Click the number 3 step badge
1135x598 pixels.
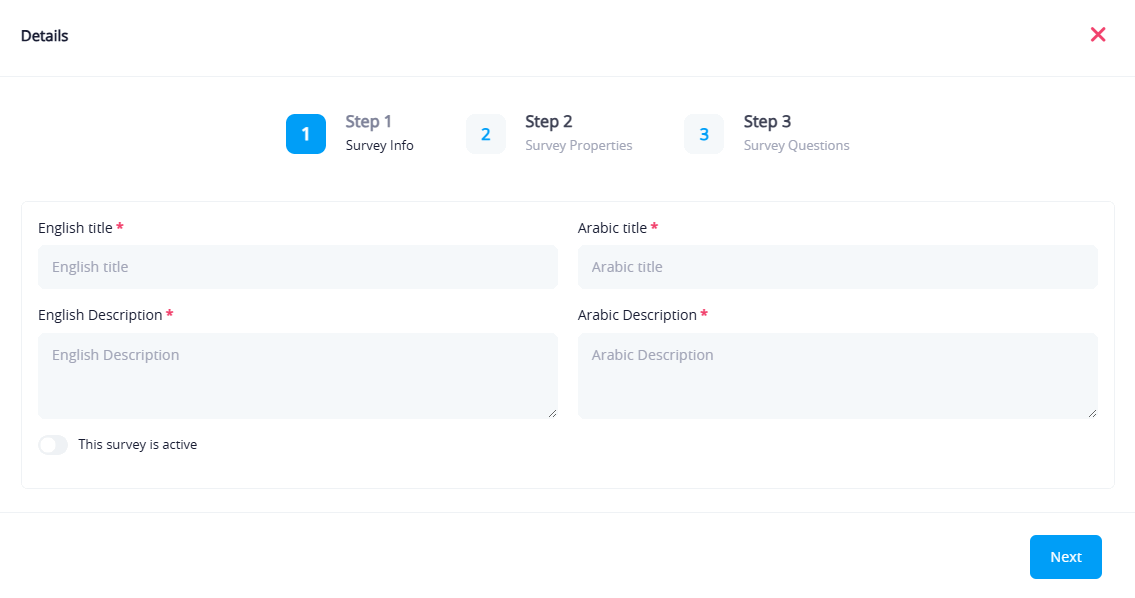pyautogui.click(x=703, y=134)
